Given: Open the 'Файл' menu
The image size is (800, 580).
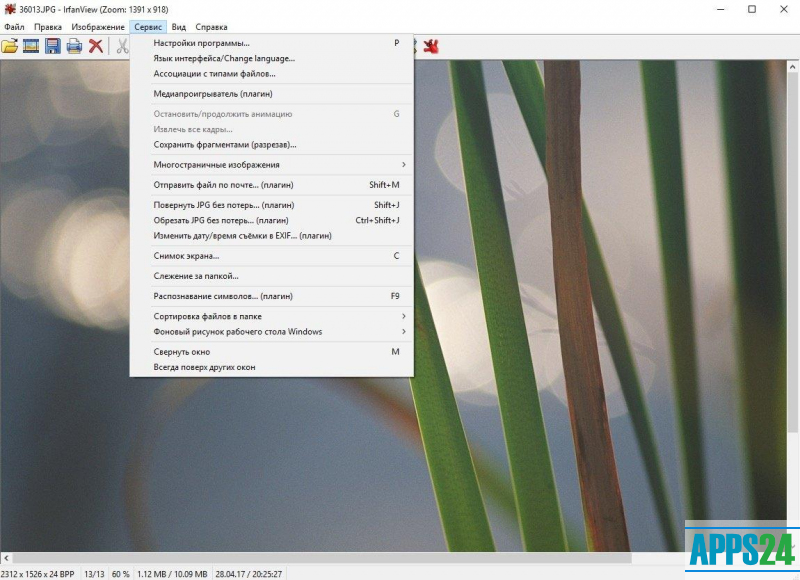Looking at the screenshot, I should [x=14, y=27].
